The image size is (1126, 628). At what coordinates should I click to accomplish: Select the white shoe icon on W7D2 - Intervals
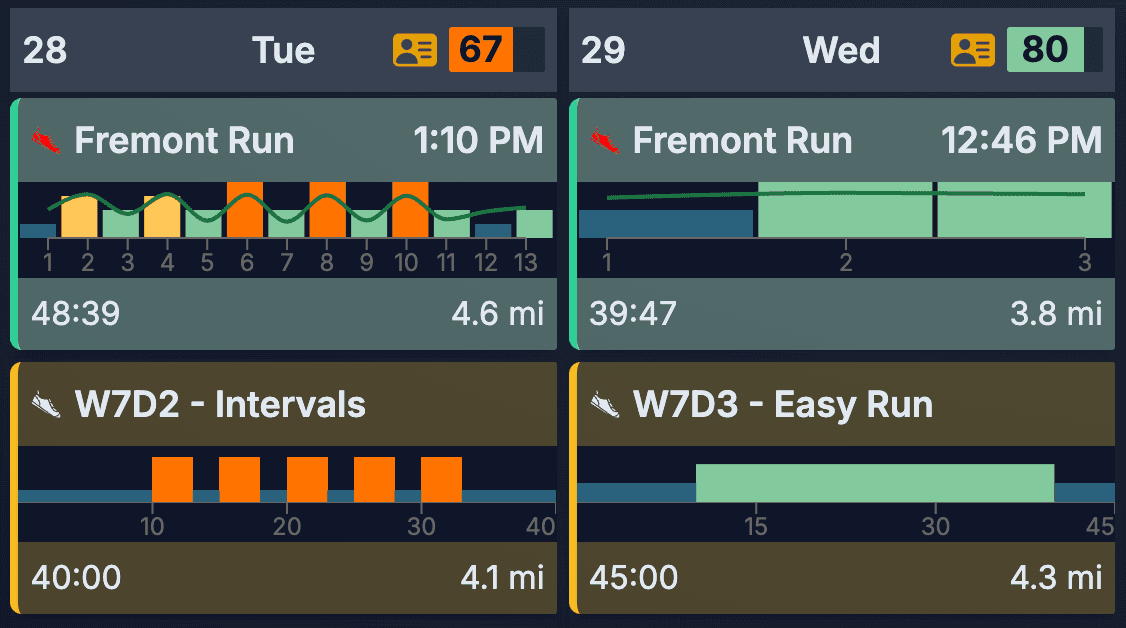point(46,404)
